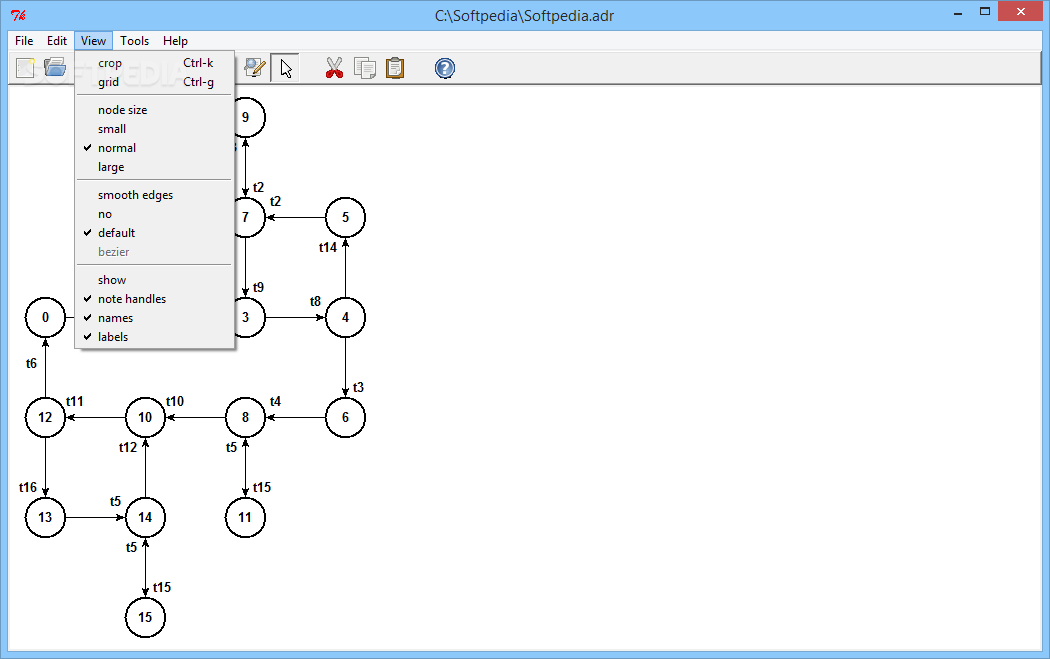Viewport: 1050px width, 659px height.
Task: Select graph node 5
Action: (346, 217)
